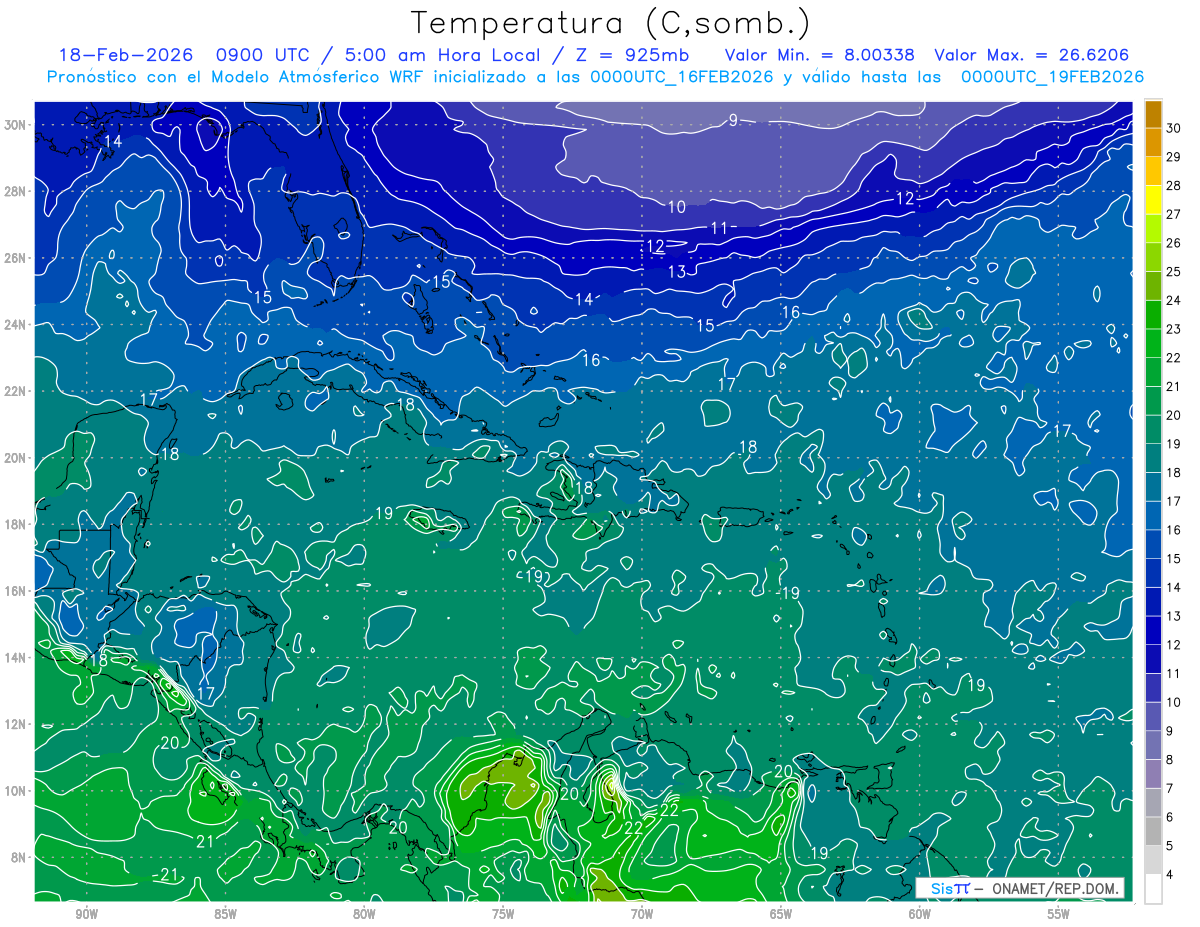This screenshot has width=1200, height=927.
Task: Click the '18N' latitude label
Action: tap(17, 524)
